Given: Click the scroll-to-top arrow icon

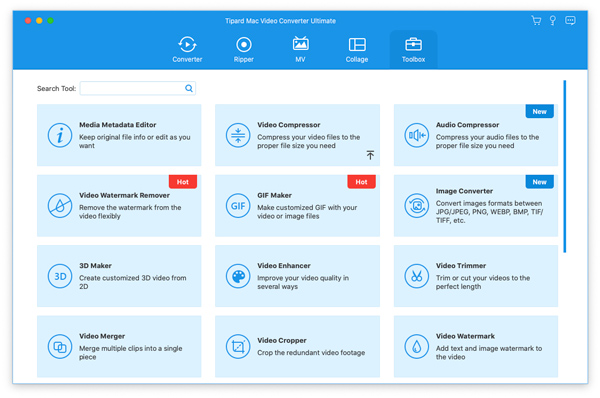Looking at the screenshot, I should coord(370,155).
